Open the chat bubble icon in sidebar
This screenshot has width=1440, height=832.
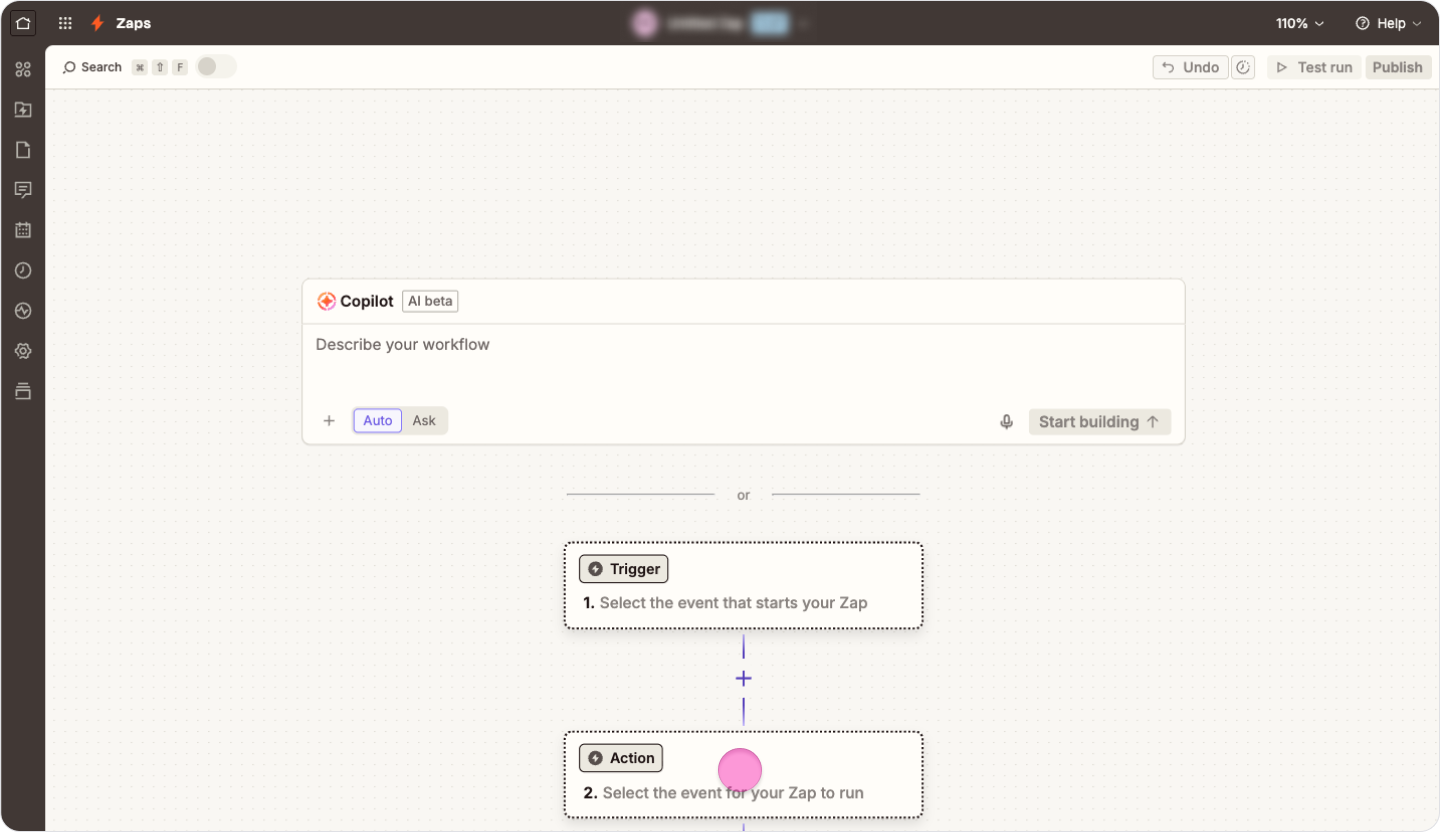(x=23, y=190)
